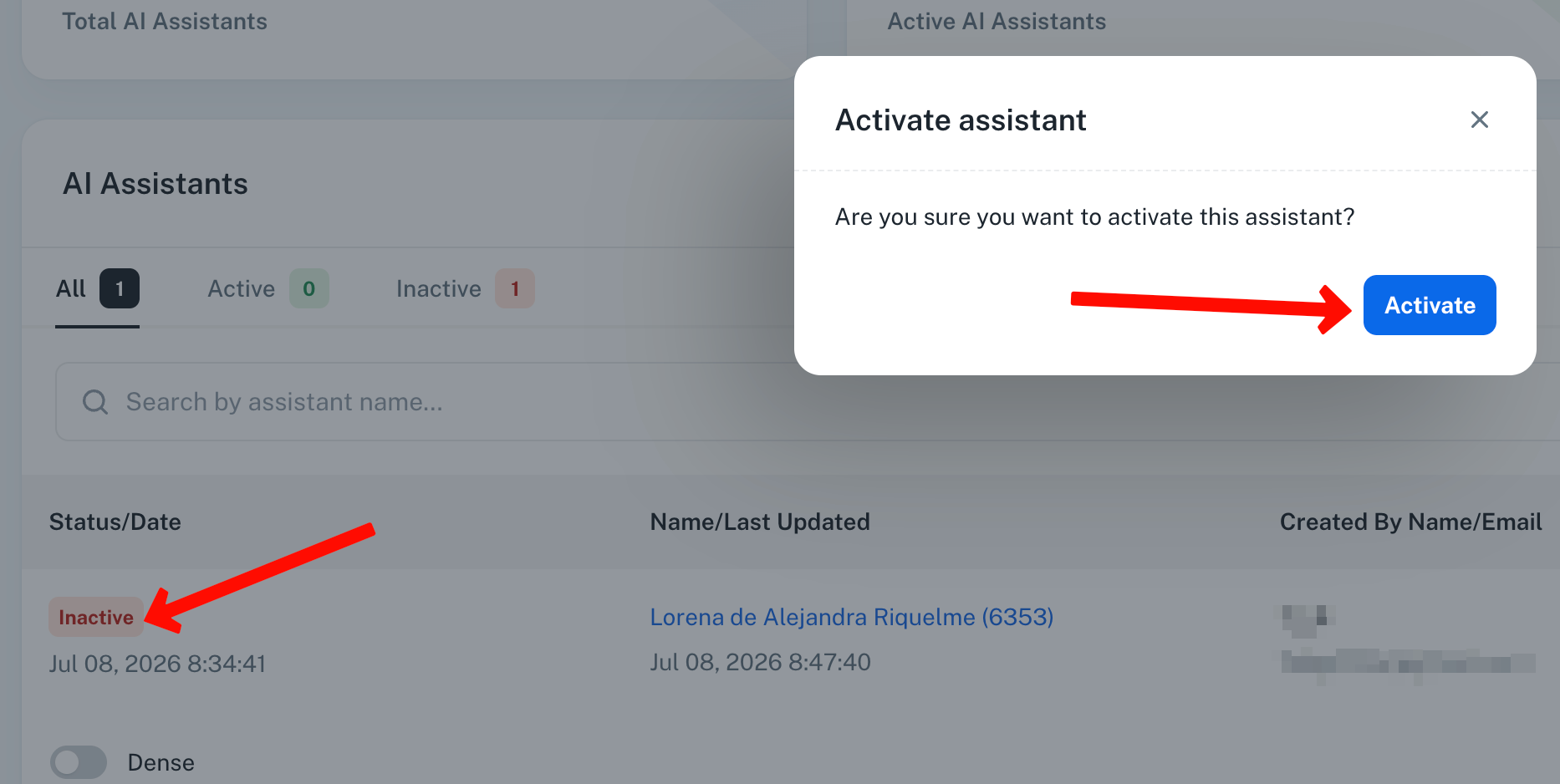
Task: Click the Total AI Assistants card label
Action: pyautogui.click(x=165, y=21)
